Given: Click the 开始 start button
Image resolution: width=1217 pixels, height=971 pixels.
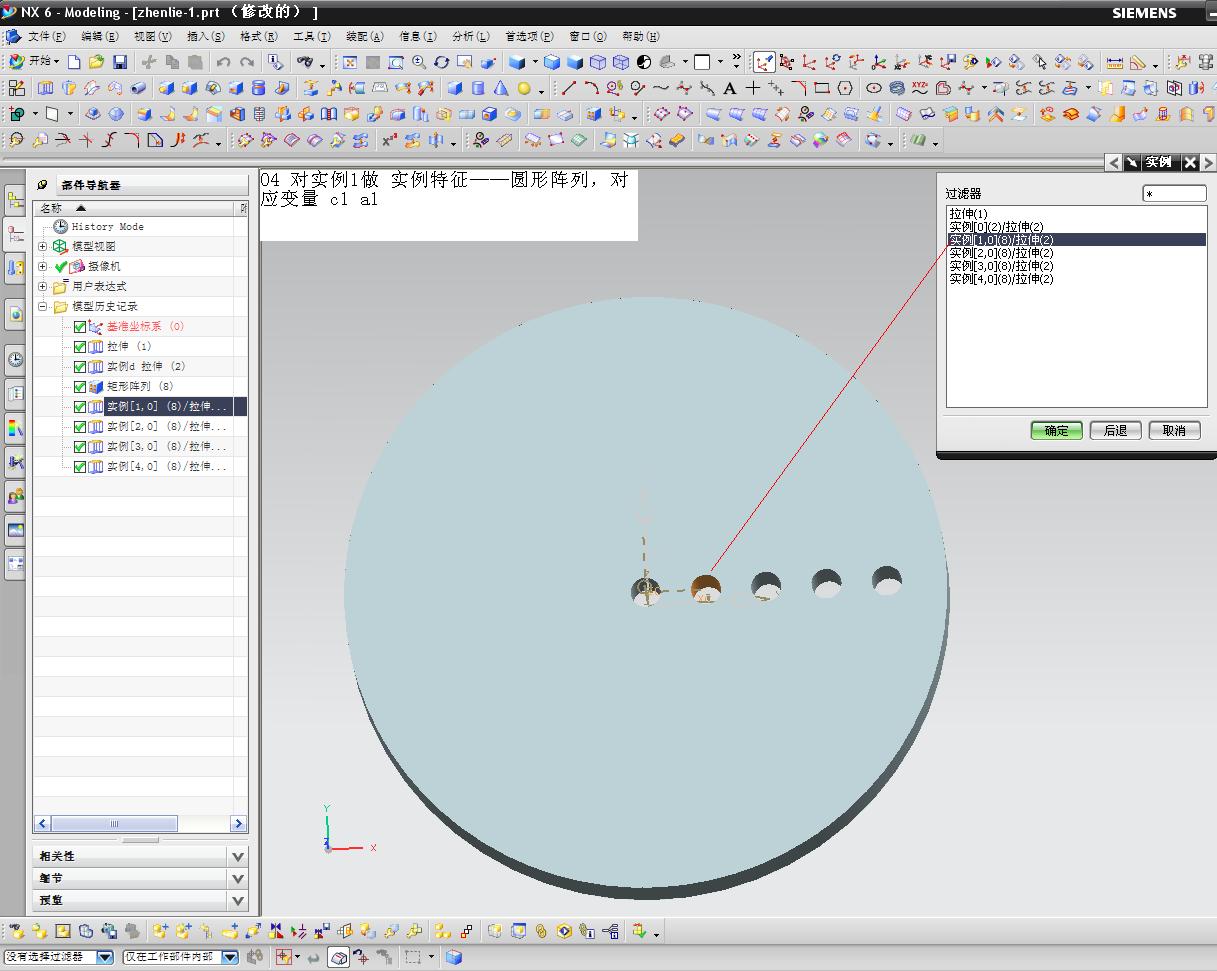Looking at the screenshot, I should (x=33, y=62).
